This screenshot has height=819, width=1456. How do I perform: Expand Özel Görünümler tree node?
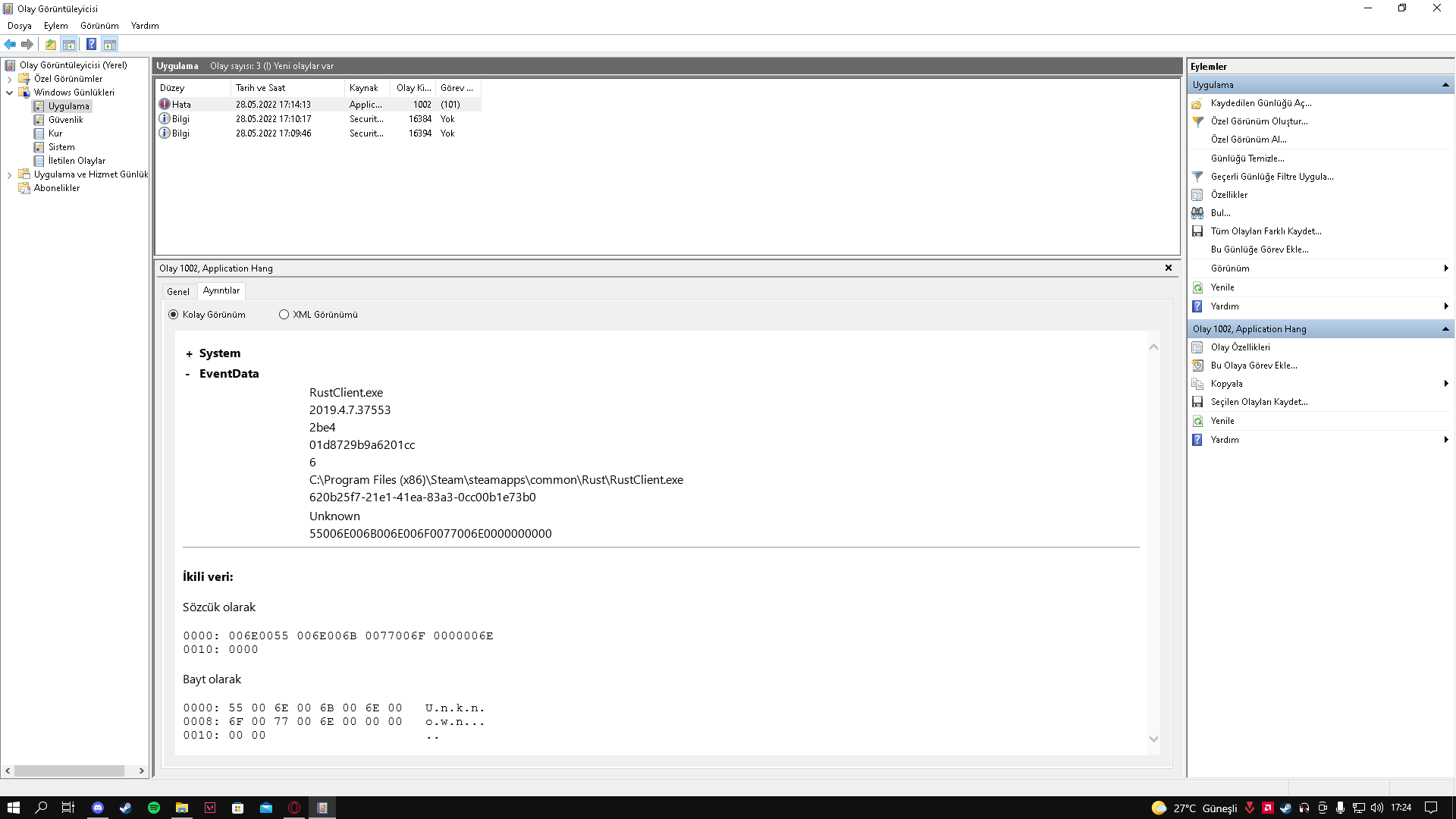point(9,79)
